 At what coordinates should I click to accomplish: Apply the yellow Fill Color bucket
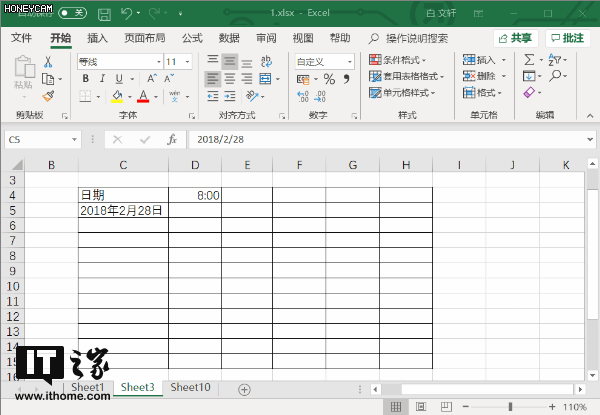coord(117,96)
